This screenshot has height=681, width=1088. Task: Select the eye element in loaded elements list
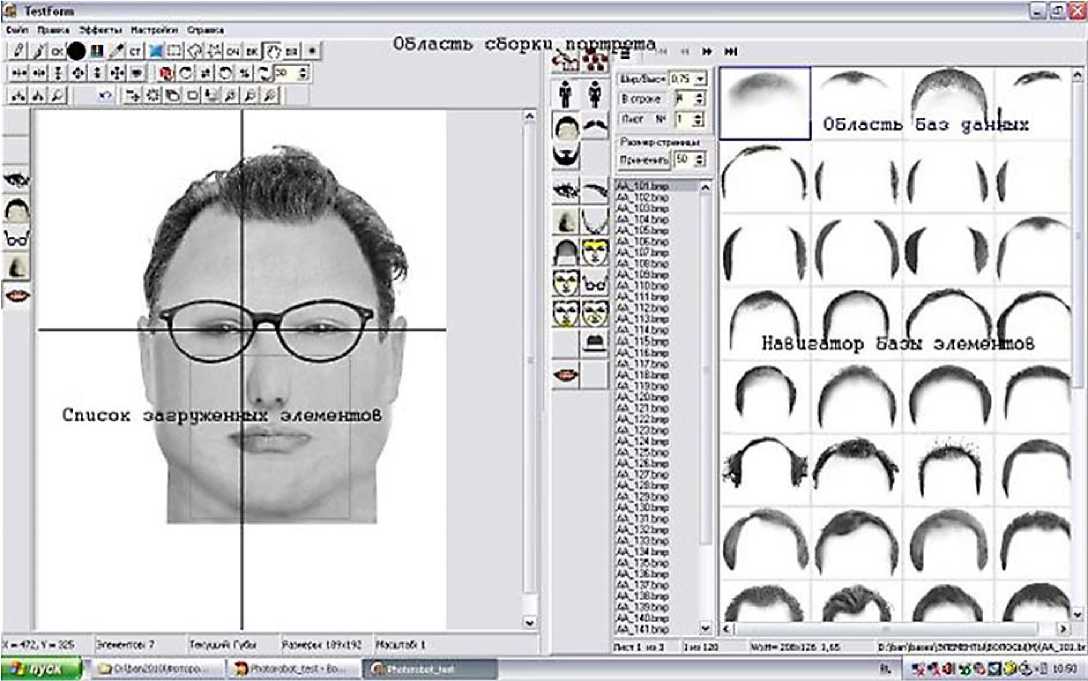17,180
